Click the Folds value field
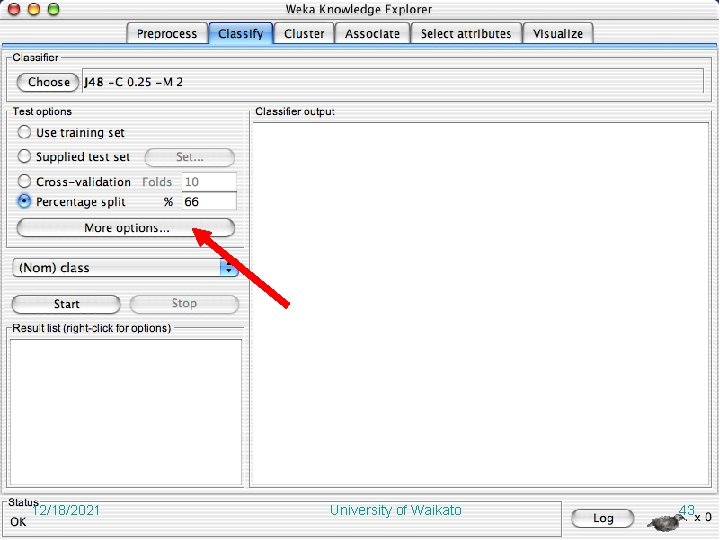720x540 pixels. 209,182
